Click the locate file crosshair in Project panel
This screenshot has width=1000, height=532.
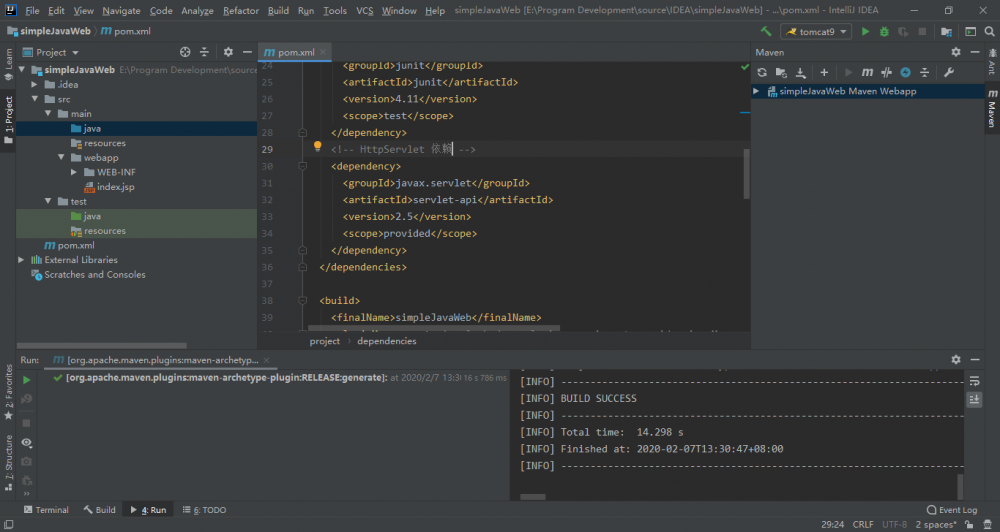[185, 52]
